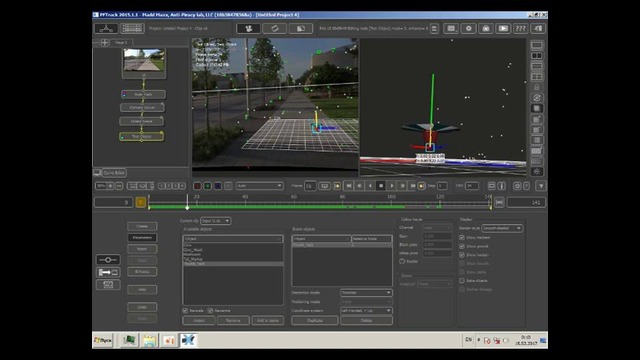
Task: Select the Test Object node
Action: point(142,136)
